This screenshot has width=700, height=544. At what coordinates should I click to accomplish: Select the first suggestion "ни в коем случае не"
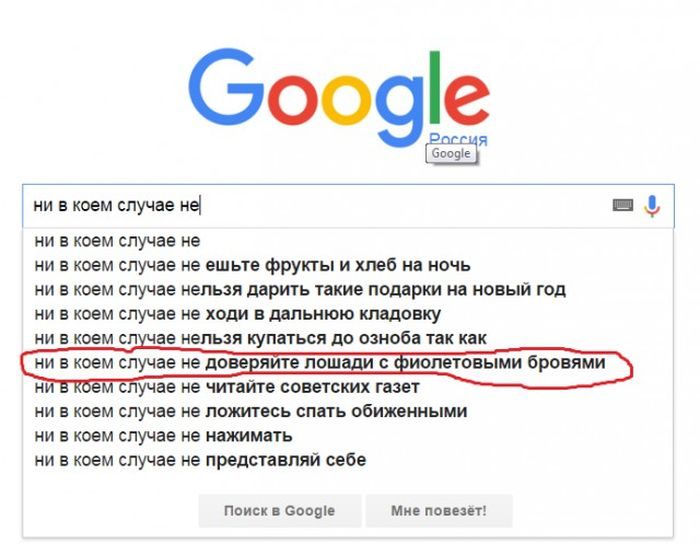(117, 241)
